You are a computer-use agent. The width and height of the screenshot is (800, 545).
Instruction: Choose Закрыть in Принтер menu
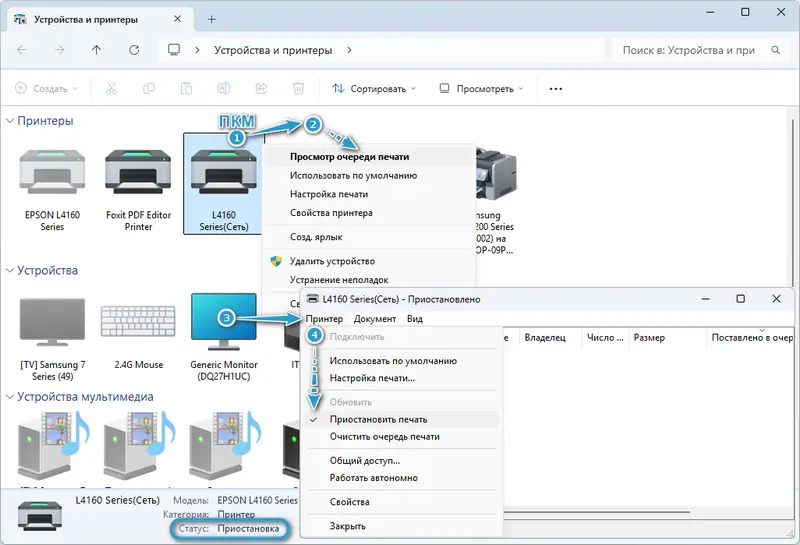click(403, 526)
